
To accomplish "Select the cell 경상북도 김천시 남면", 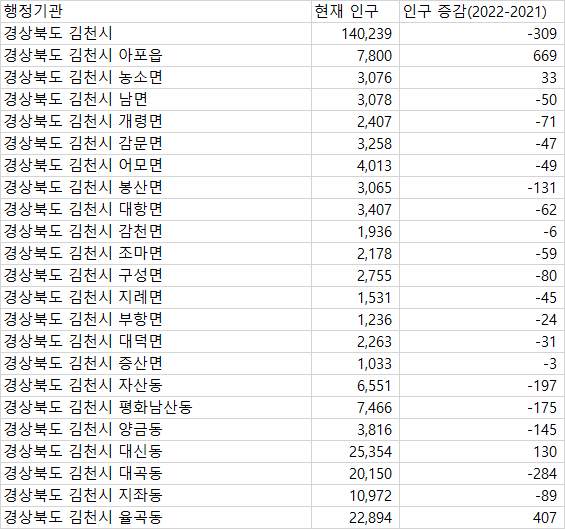I will [156, 99].
